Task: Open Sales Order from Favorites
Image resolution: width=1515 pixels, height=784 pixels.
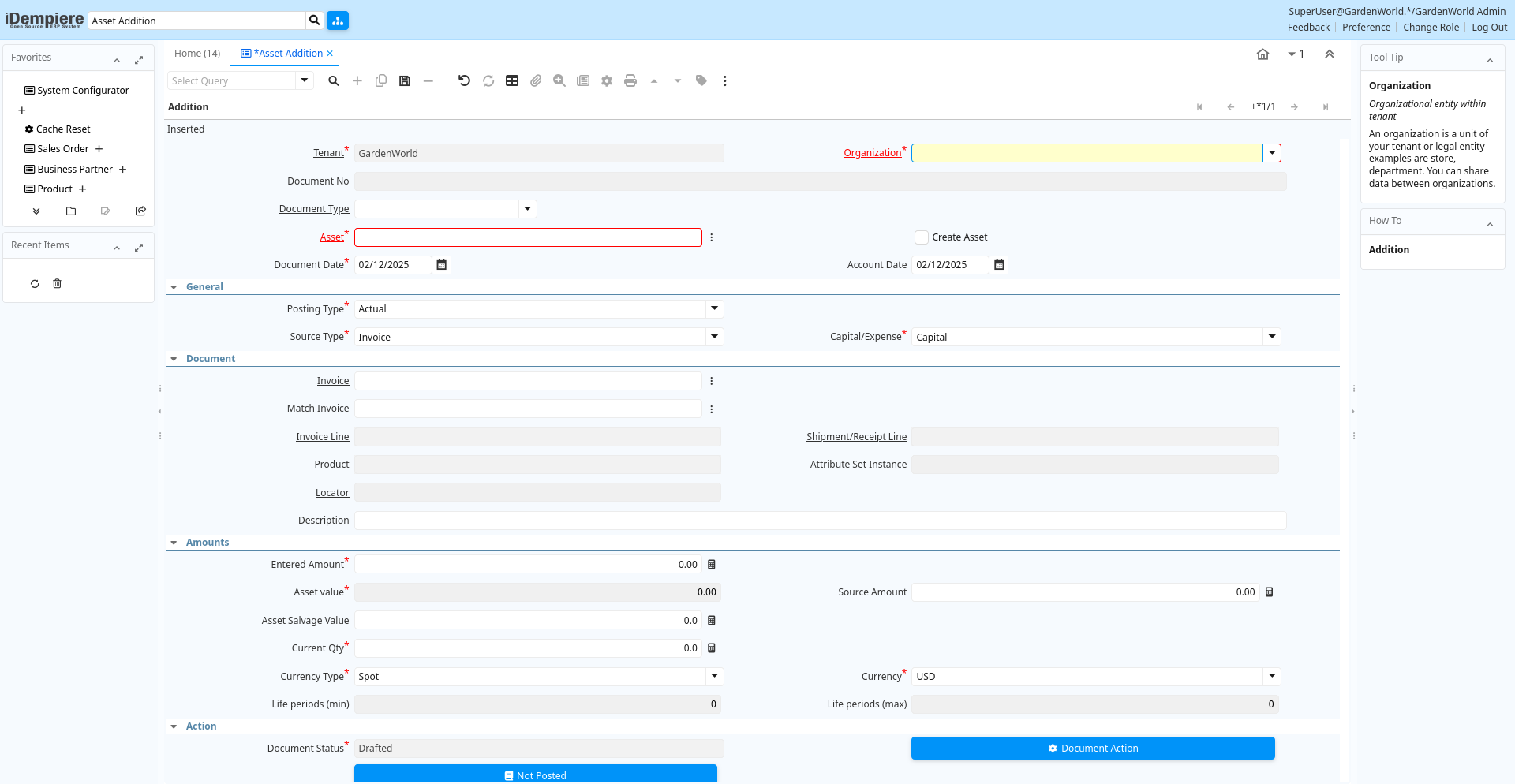Action: click(x=62, y=149)
